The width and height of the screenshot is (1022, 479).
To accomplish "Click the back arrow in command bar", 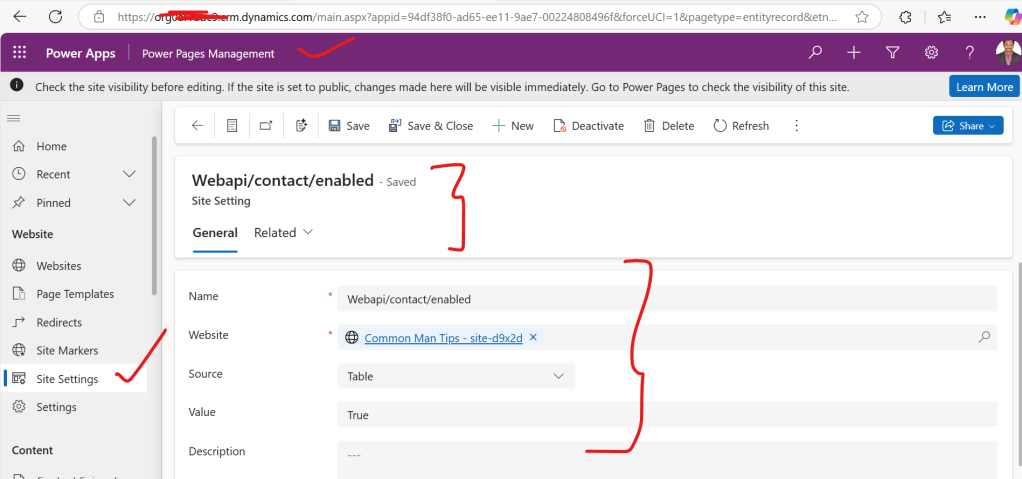I will click(197, 126).
